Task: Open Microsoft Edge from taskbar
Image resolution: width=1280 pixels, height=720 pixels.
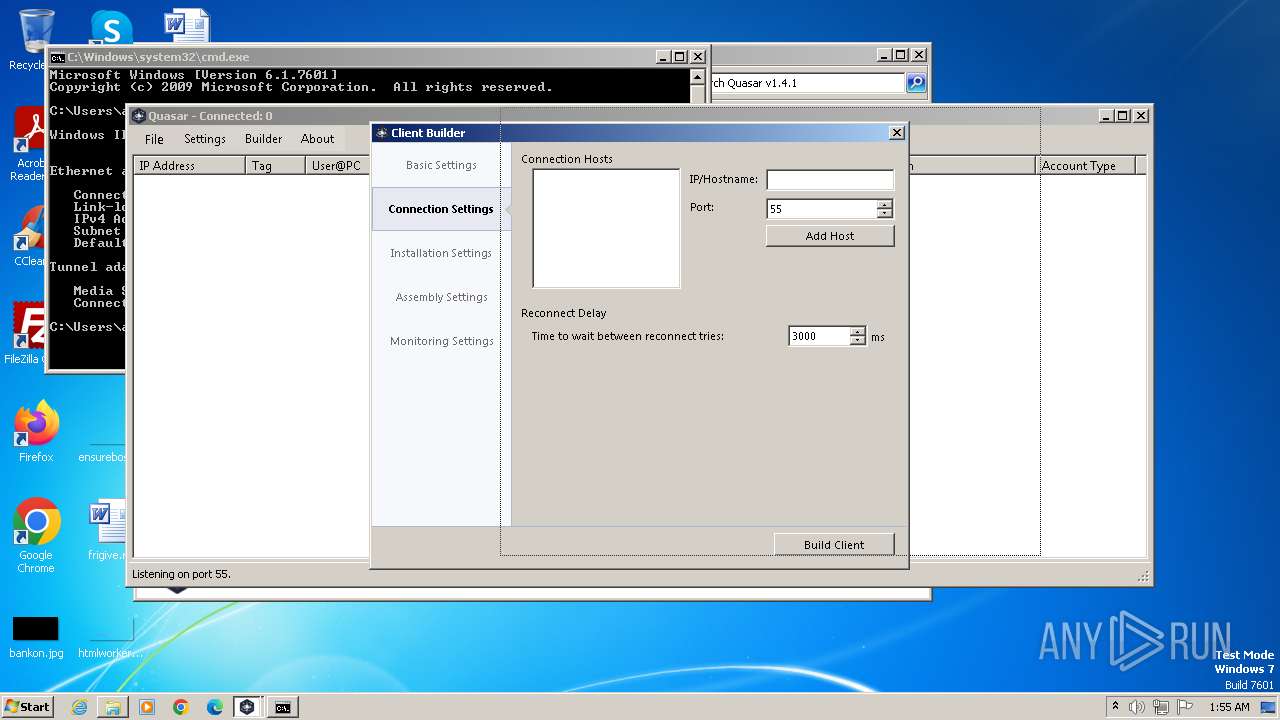Action: 215,707
